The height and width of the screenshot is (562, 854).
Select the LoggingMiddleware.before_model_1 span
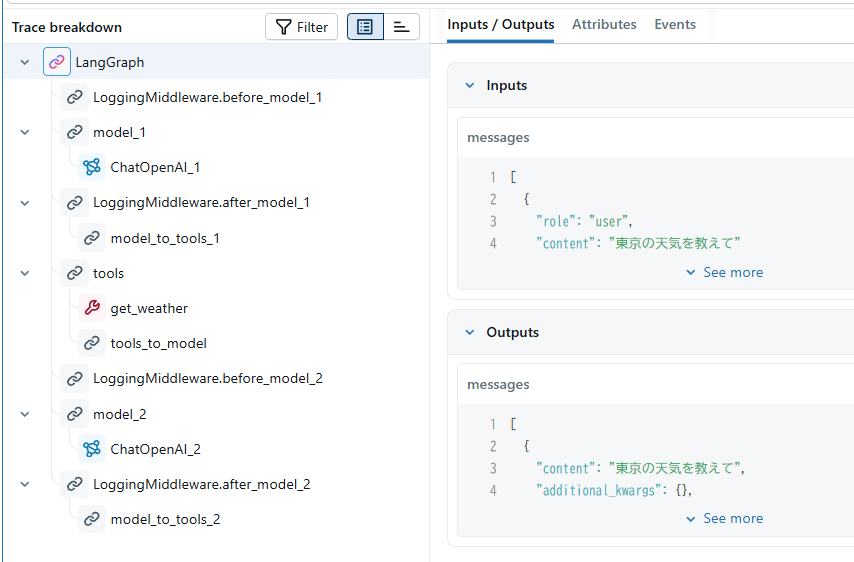(207, 97)
